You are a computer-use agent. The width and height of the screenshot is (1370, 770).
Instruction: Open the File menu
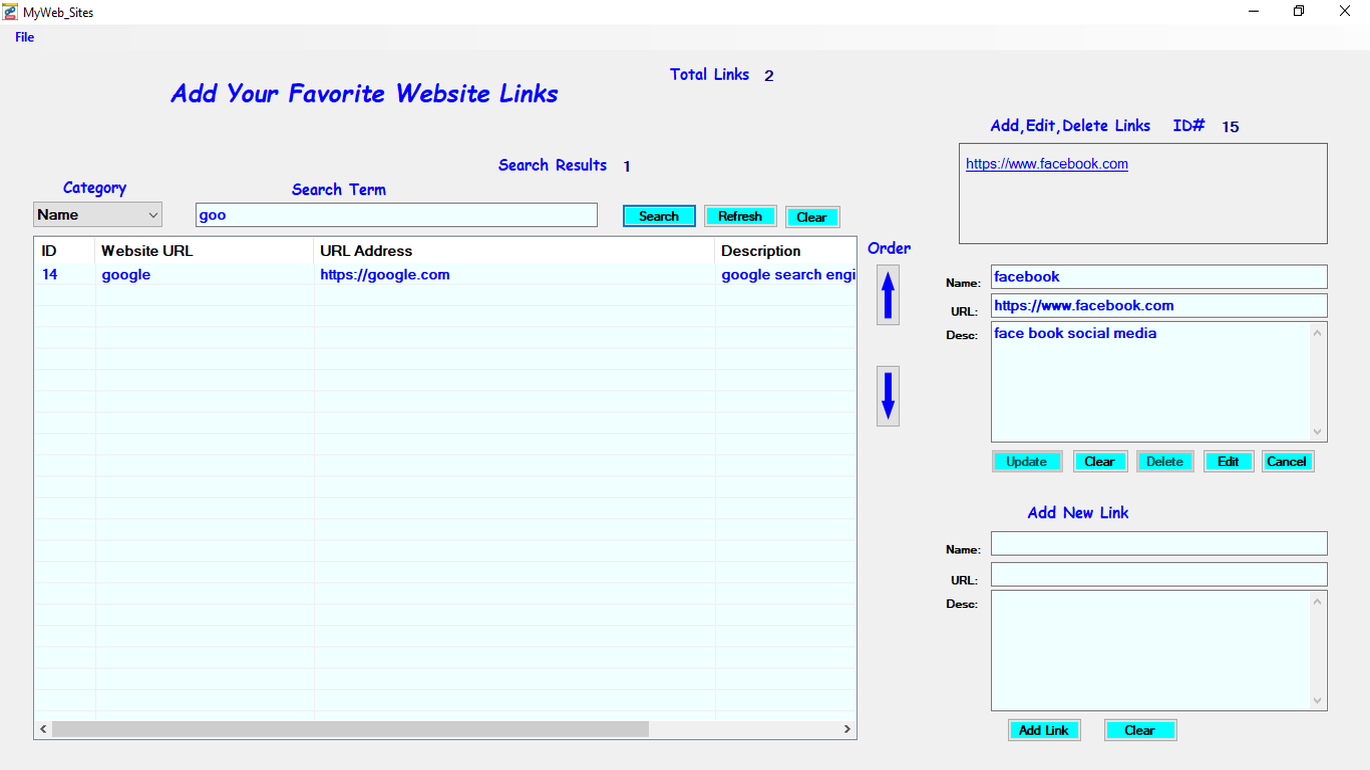click(x=24, y=37)
